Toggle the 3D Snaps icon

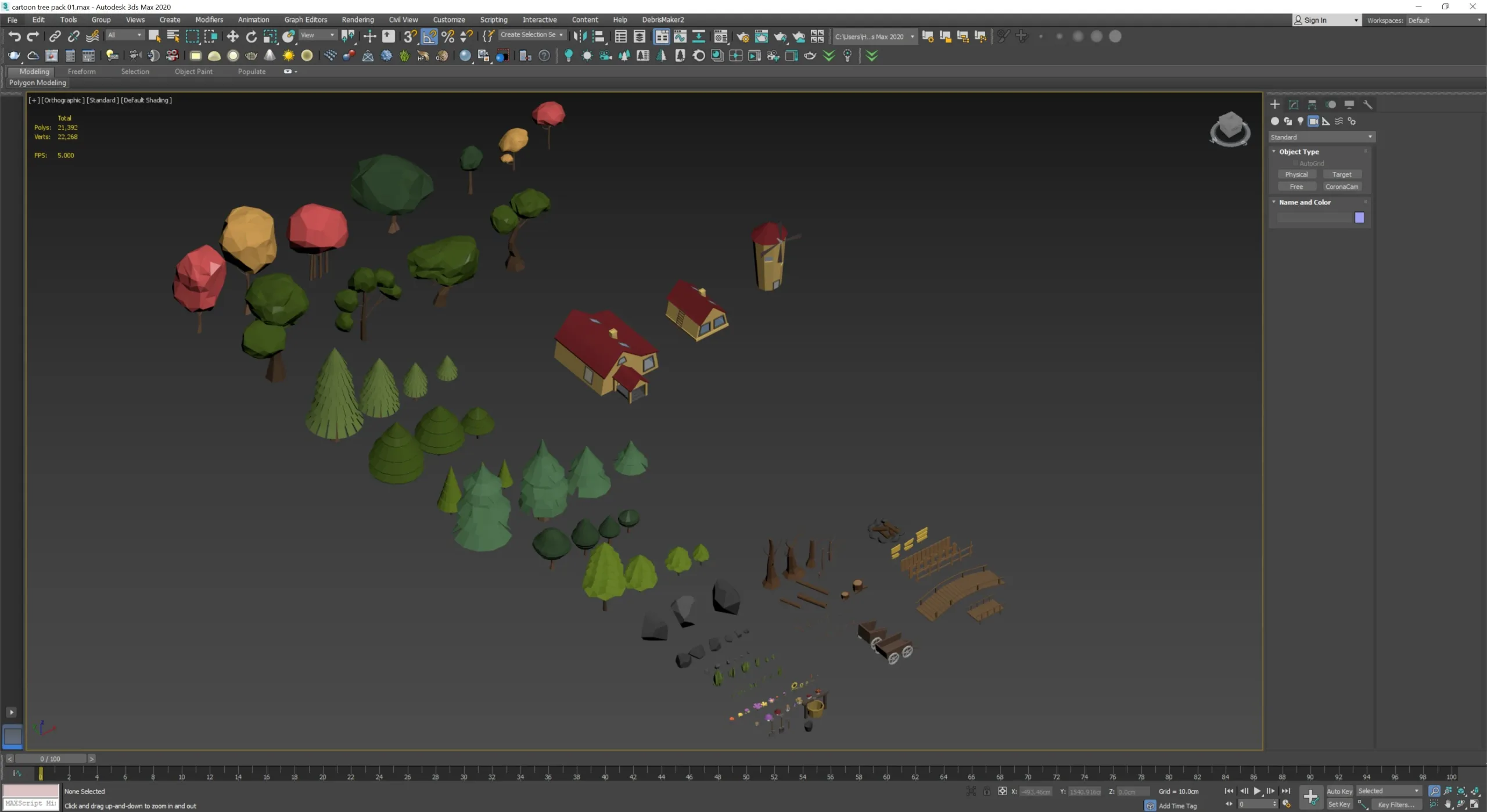(x=410, y=36)
